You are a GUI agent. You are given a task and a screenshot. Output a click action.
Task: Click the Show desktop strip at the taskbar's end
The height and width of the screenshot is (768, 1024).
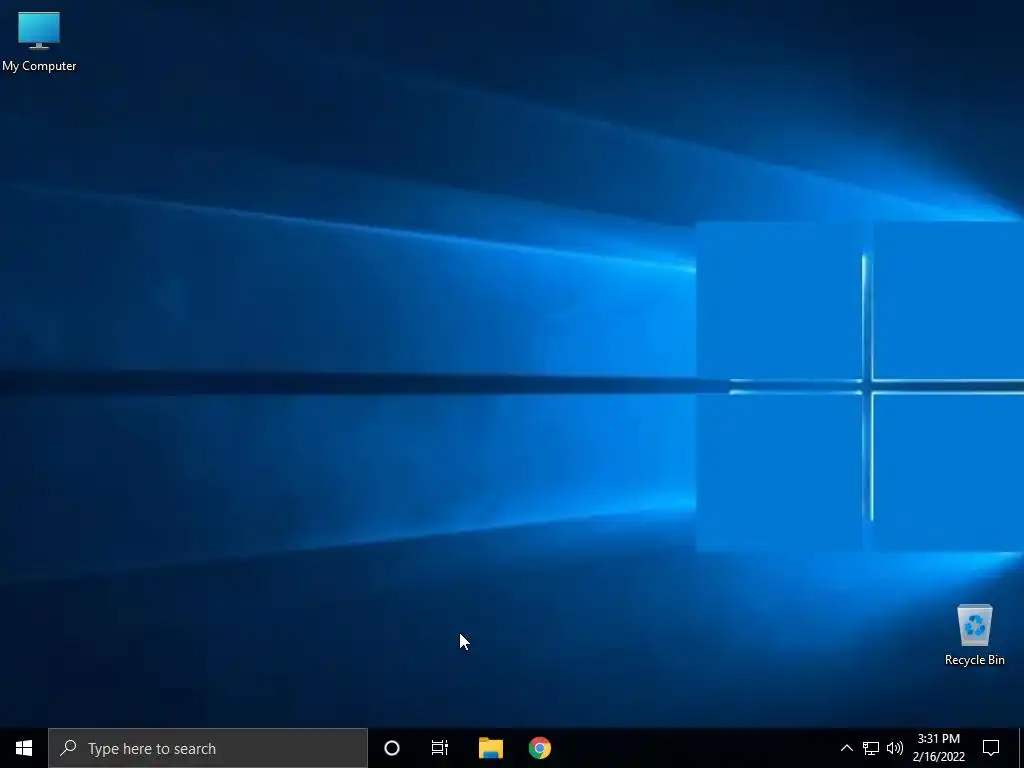(1021, 748)
